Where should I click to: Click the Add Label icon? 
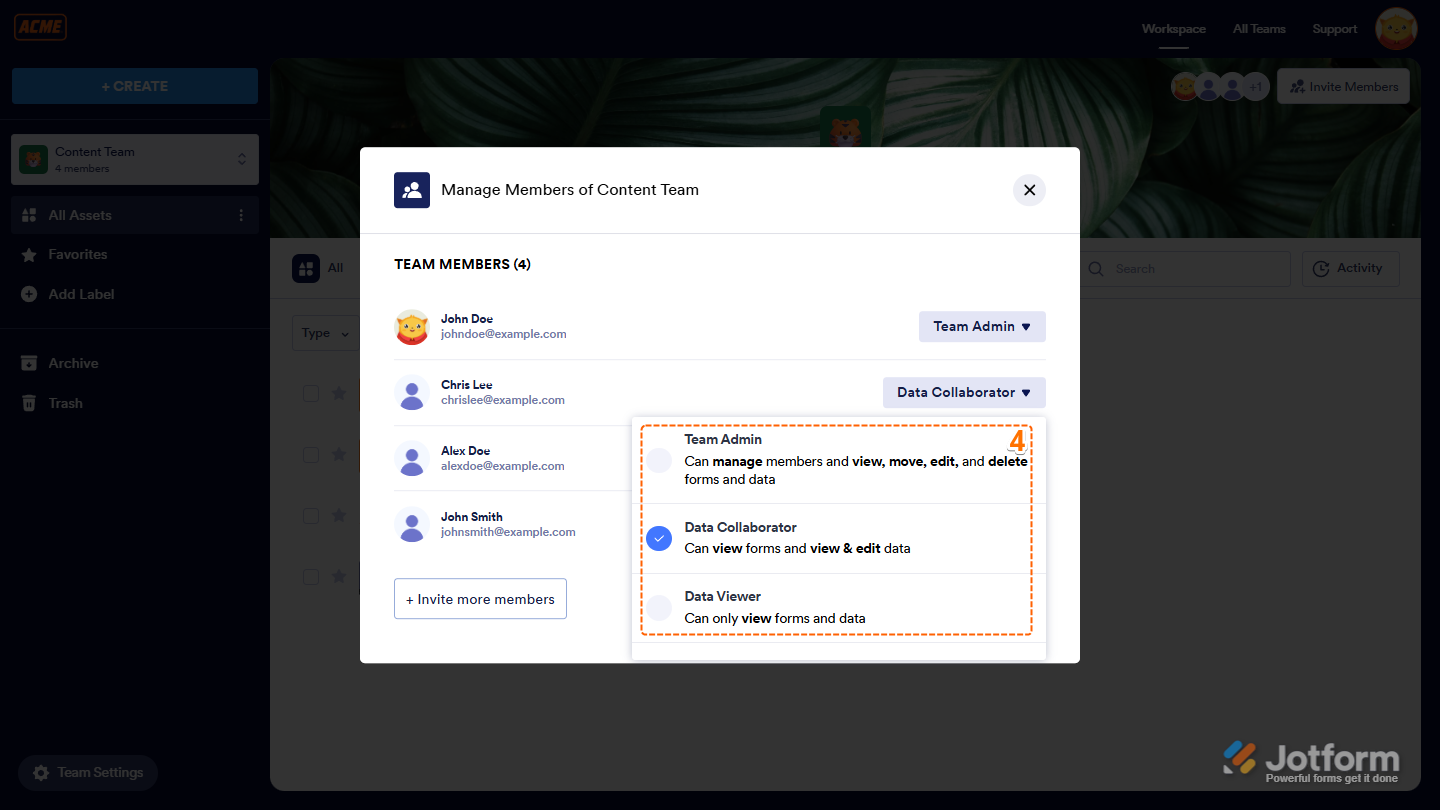pos(28,294)
